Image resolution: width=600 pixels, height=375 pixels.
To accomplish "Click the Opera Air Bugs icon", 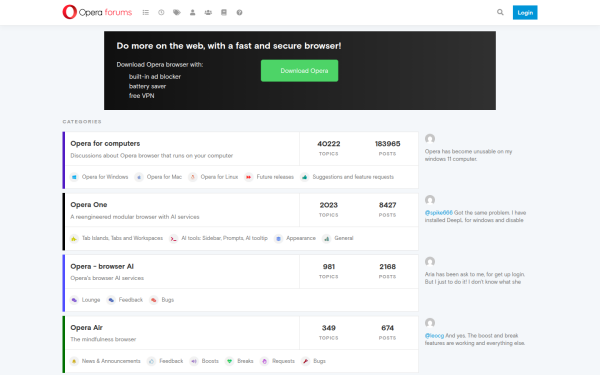I will pos(305,361).
